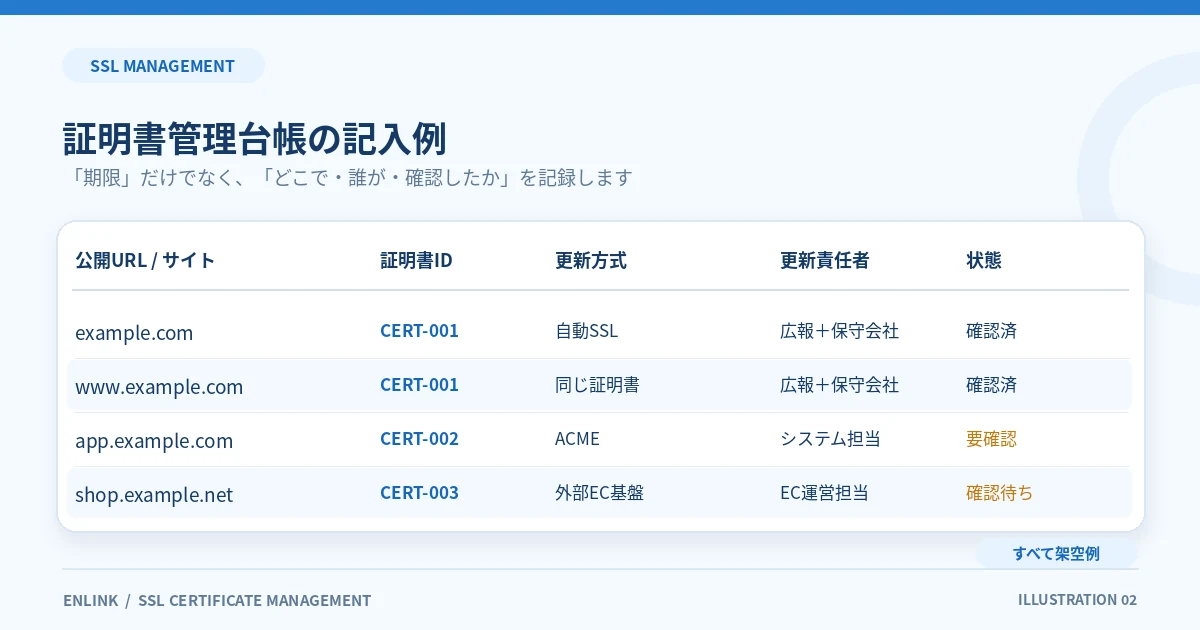
Task: Open CERT-001 in the example.com row
Action: (x=419, y=331)
